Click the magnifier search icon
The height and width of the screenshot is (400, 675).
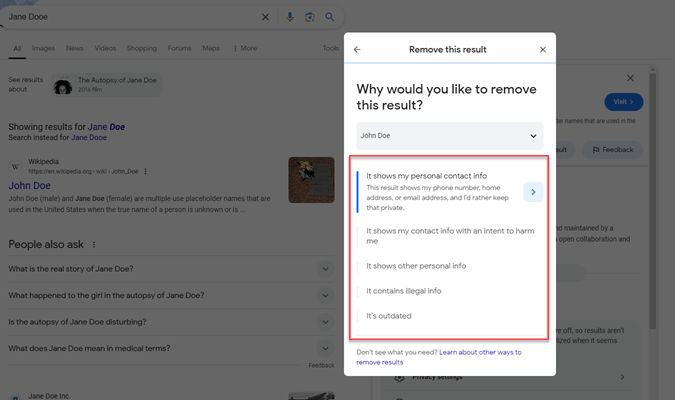point(329,17)
